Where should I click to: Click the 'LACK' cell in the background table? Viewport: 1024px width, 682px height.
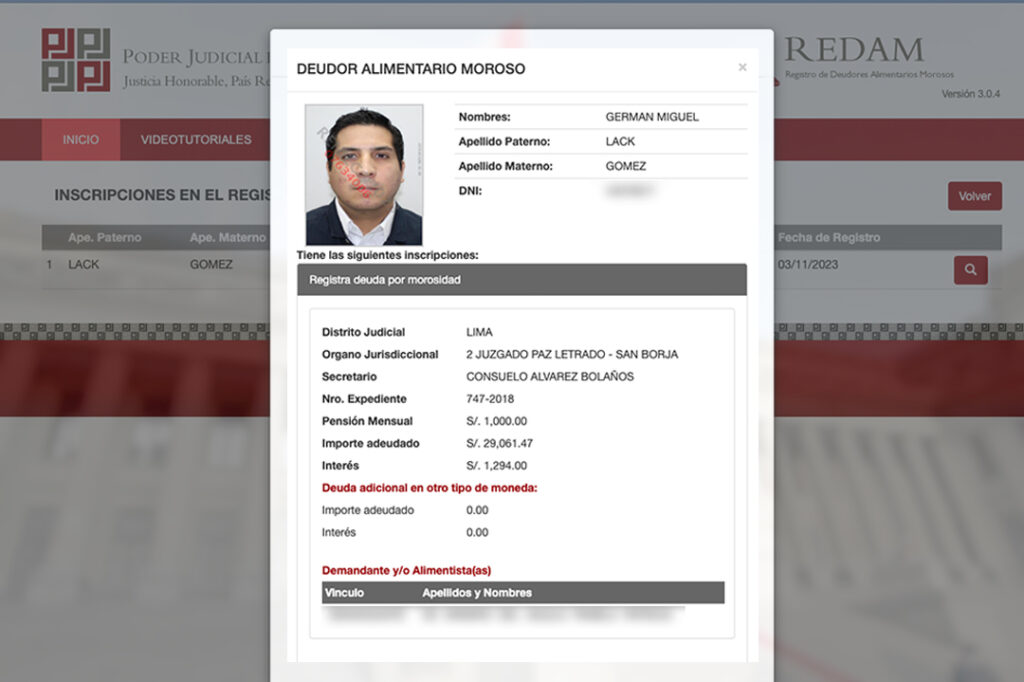pyautogui.click(x=84, y=265)
